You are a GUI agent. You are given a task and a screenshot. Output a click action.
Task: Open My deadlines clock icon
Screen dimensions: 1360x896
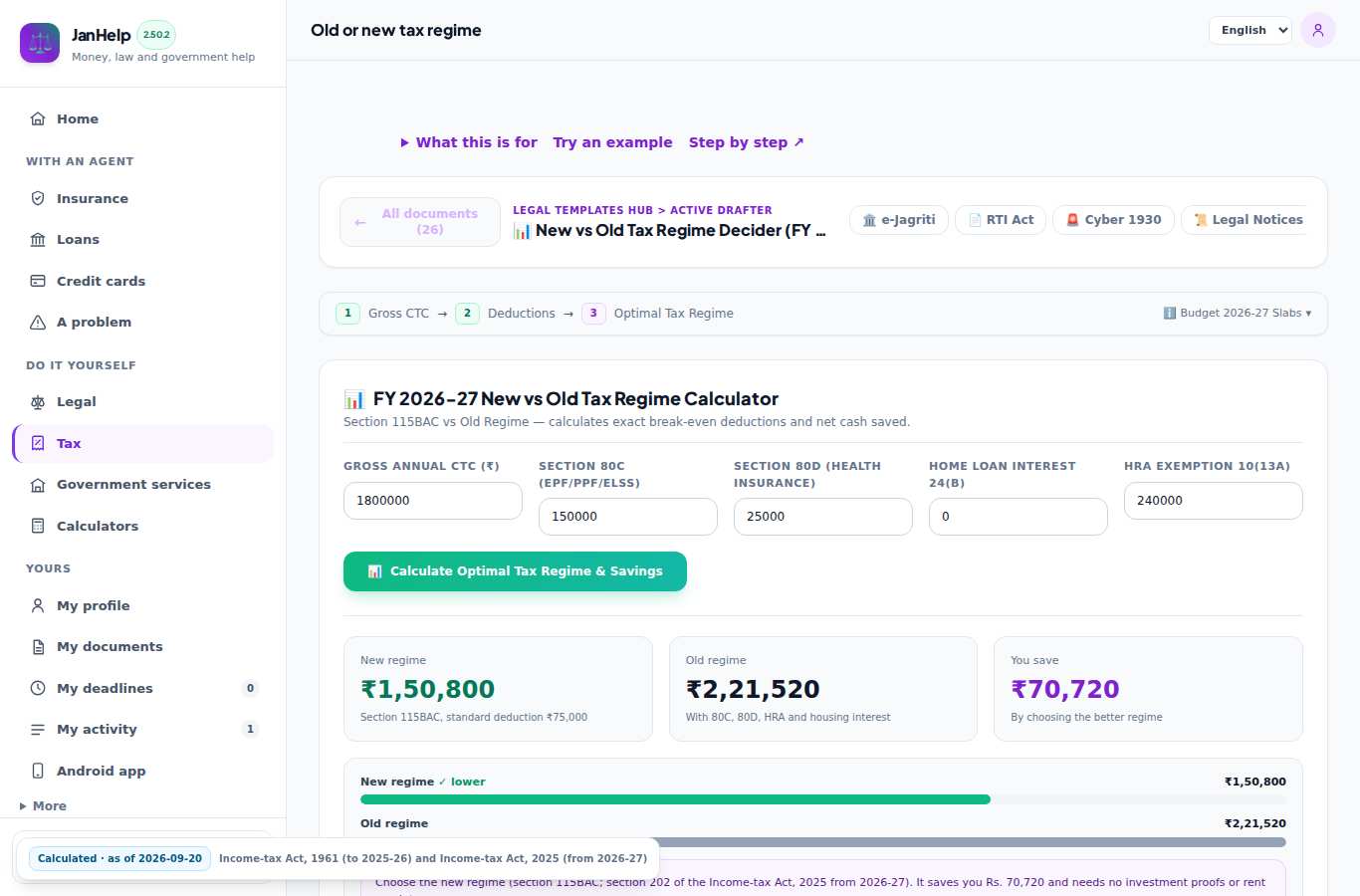click(x=38, y=688)
